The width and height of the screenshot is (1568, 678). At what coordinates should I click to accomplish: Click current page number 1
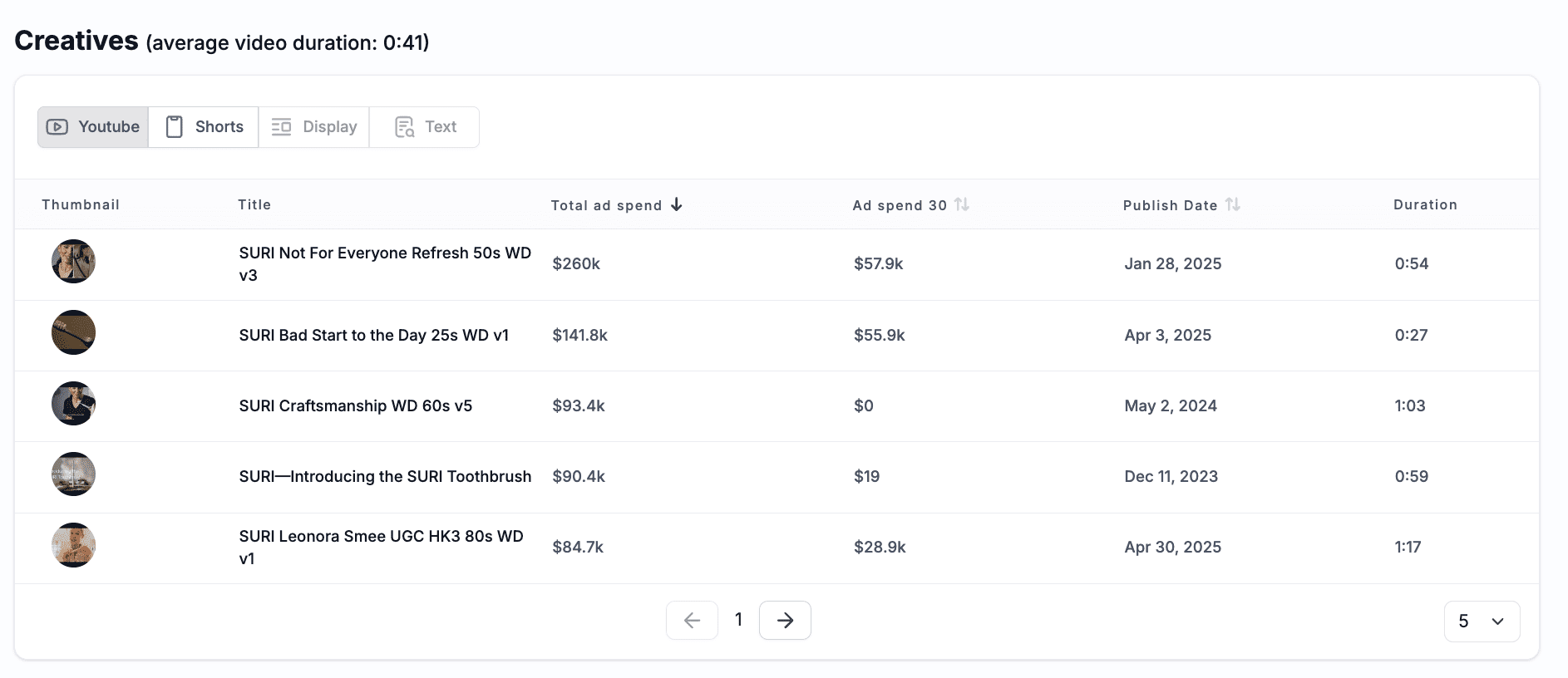tap(738, 620)
